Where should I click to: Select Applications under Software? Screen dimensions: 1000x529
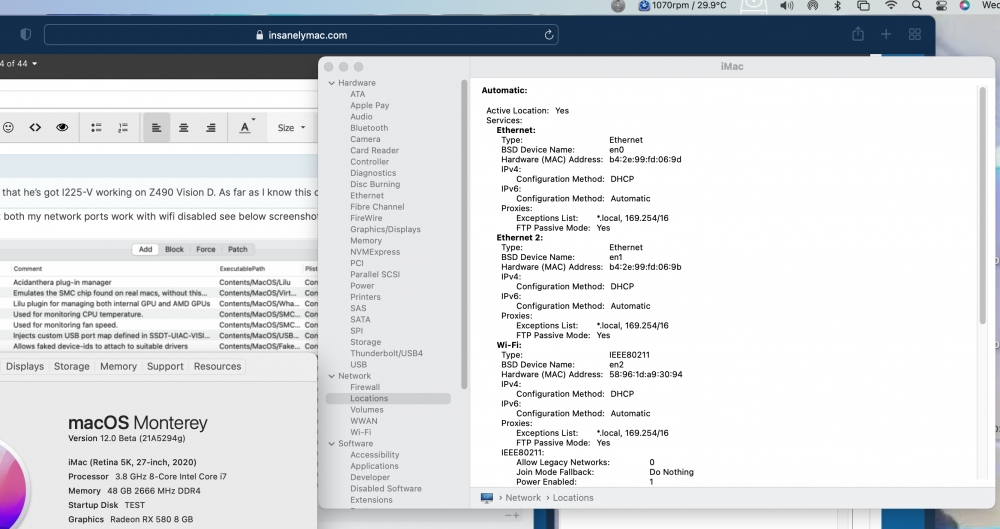(374, 466)
